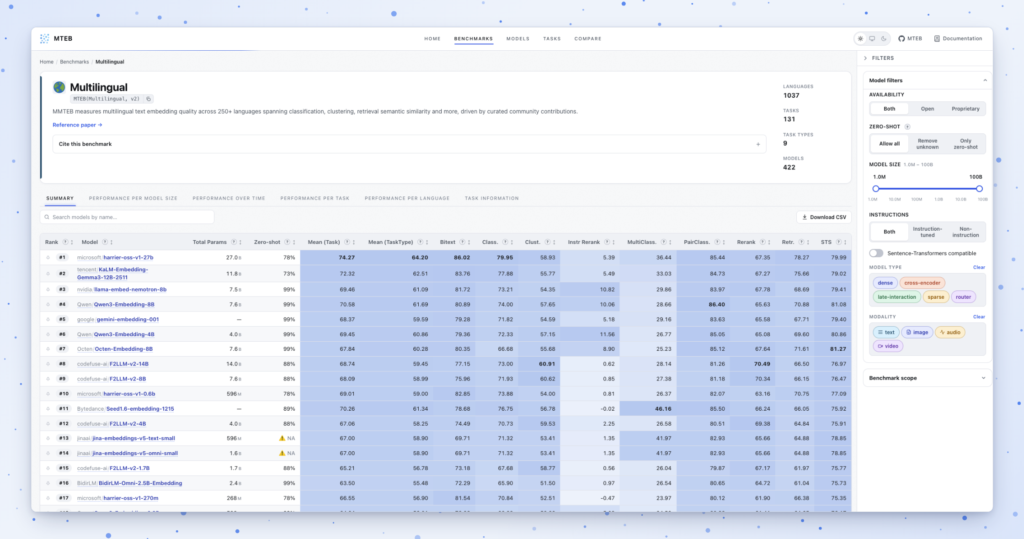The image size is (1024, 539).
Task: Open Rerank column options menu
Action: (x=769, y=242)
